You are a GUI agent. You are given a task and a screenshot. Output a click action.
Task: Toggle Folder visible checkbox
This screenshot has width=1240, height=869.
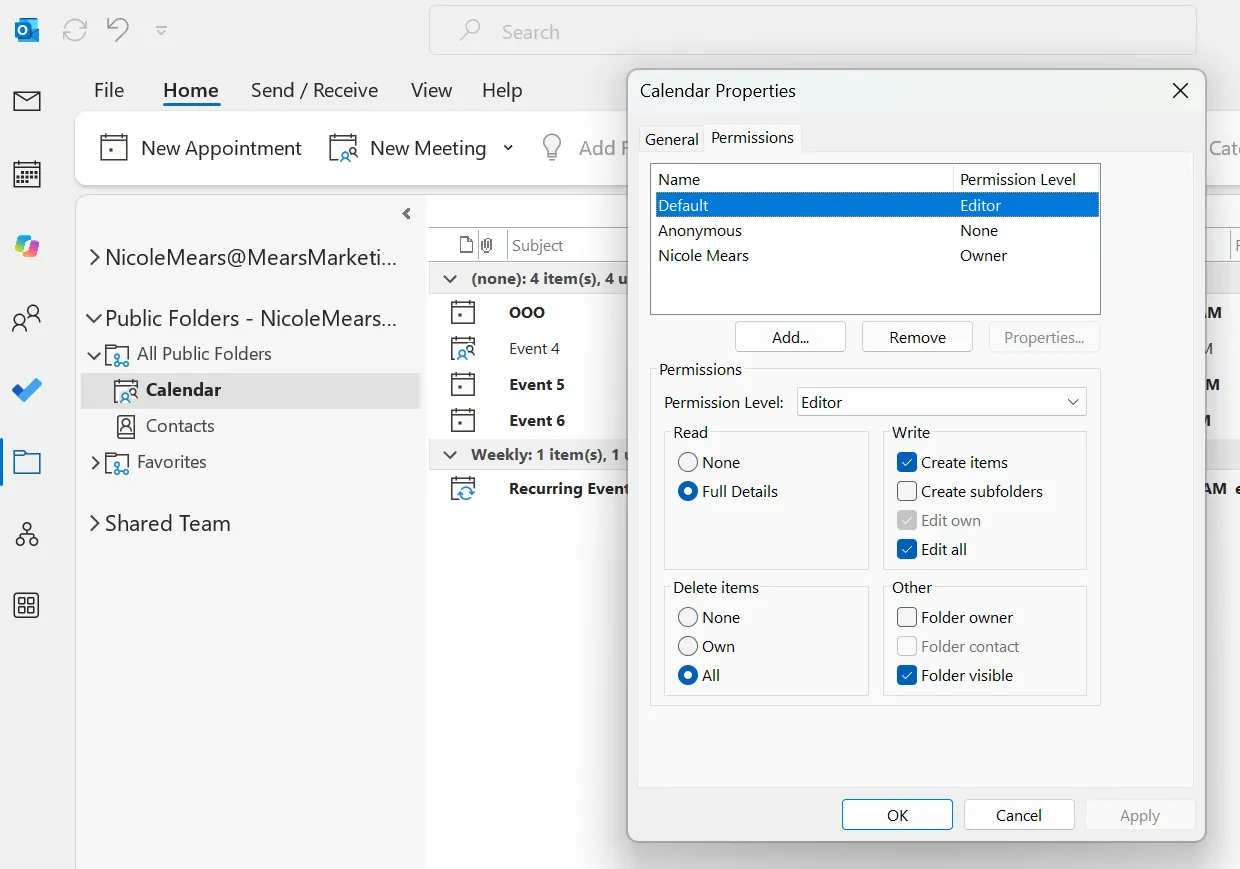[907, 675]
